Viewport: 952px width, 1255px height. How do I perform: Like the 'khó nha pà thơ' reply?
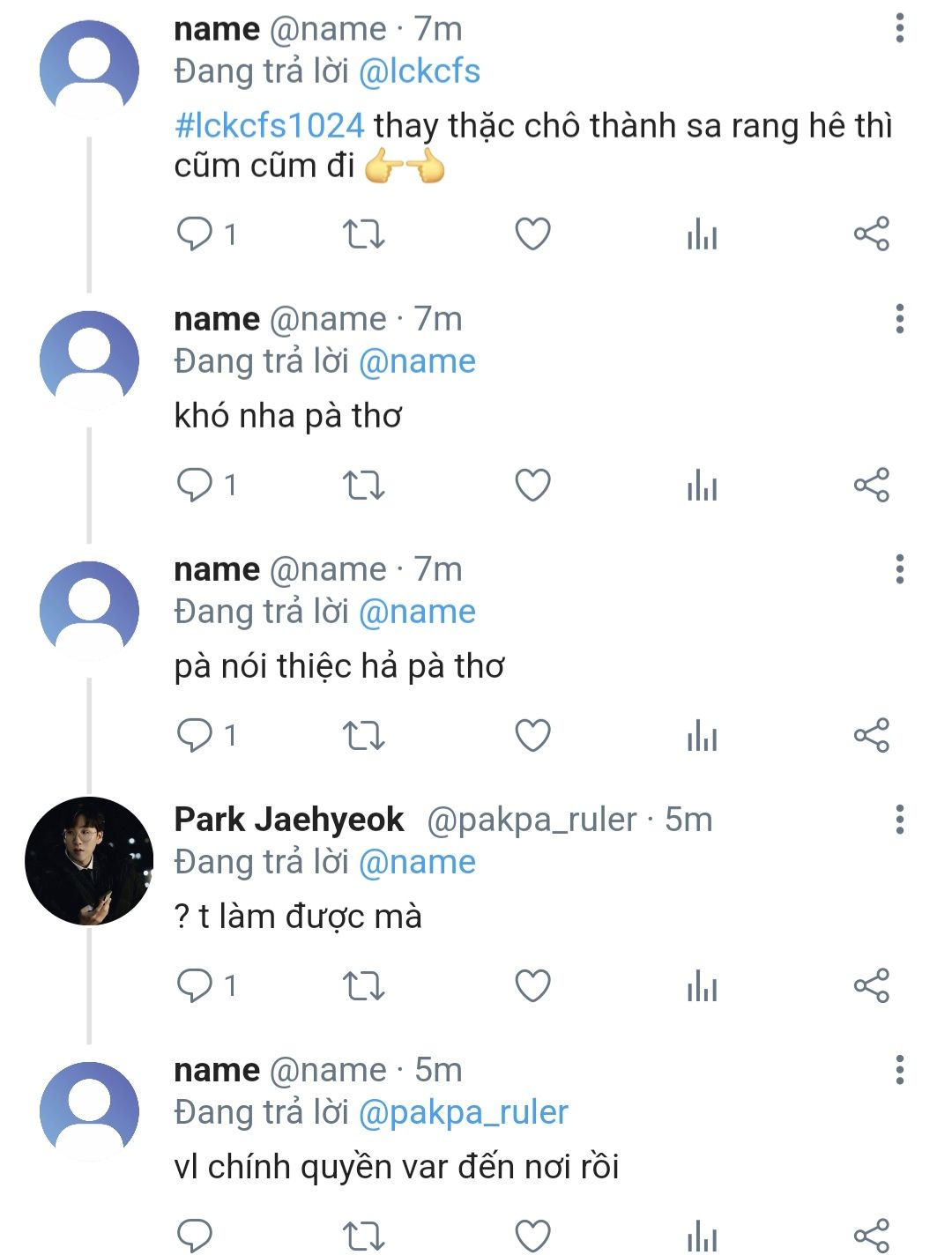[532, 486]
